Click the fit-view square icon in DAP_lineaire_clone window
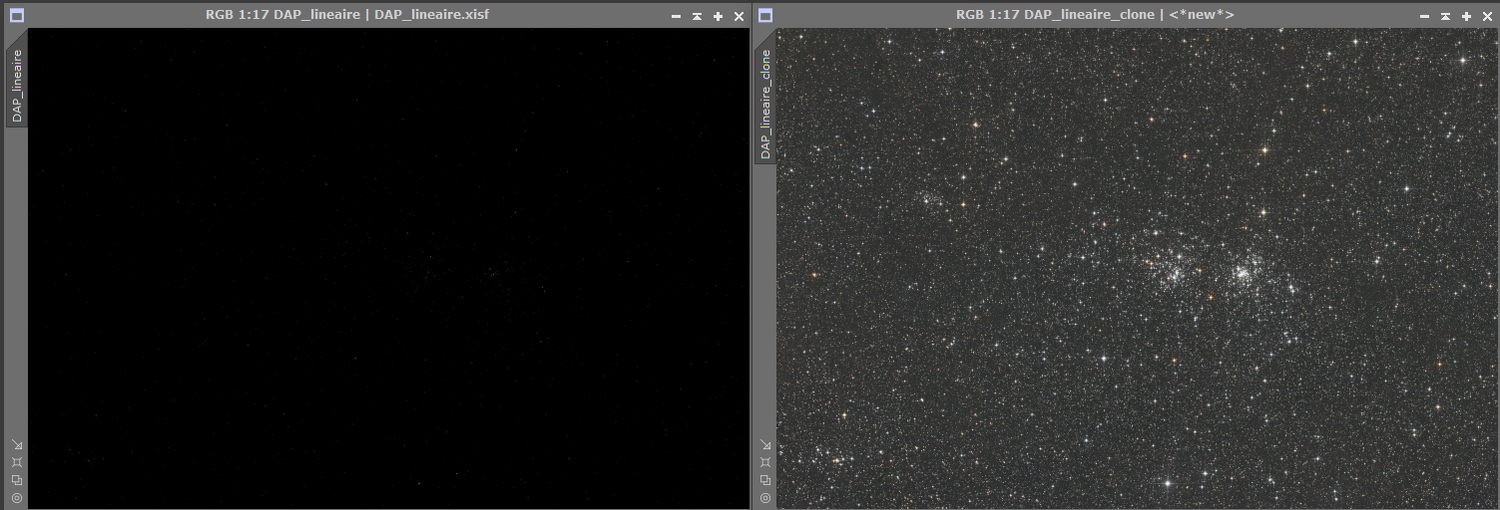Screen dimensions: 1500x510 (766, 462)
